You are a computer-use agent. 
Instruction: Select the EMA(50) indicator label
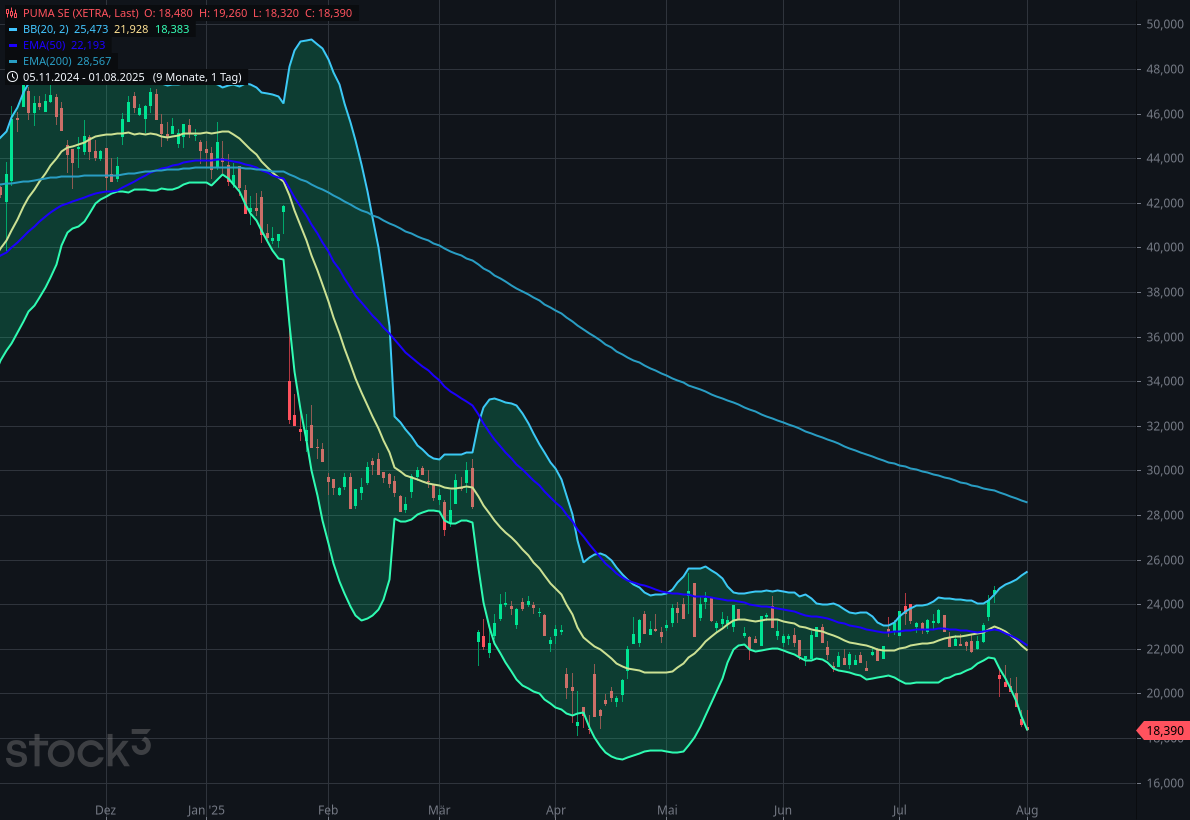tap(44, 45)
